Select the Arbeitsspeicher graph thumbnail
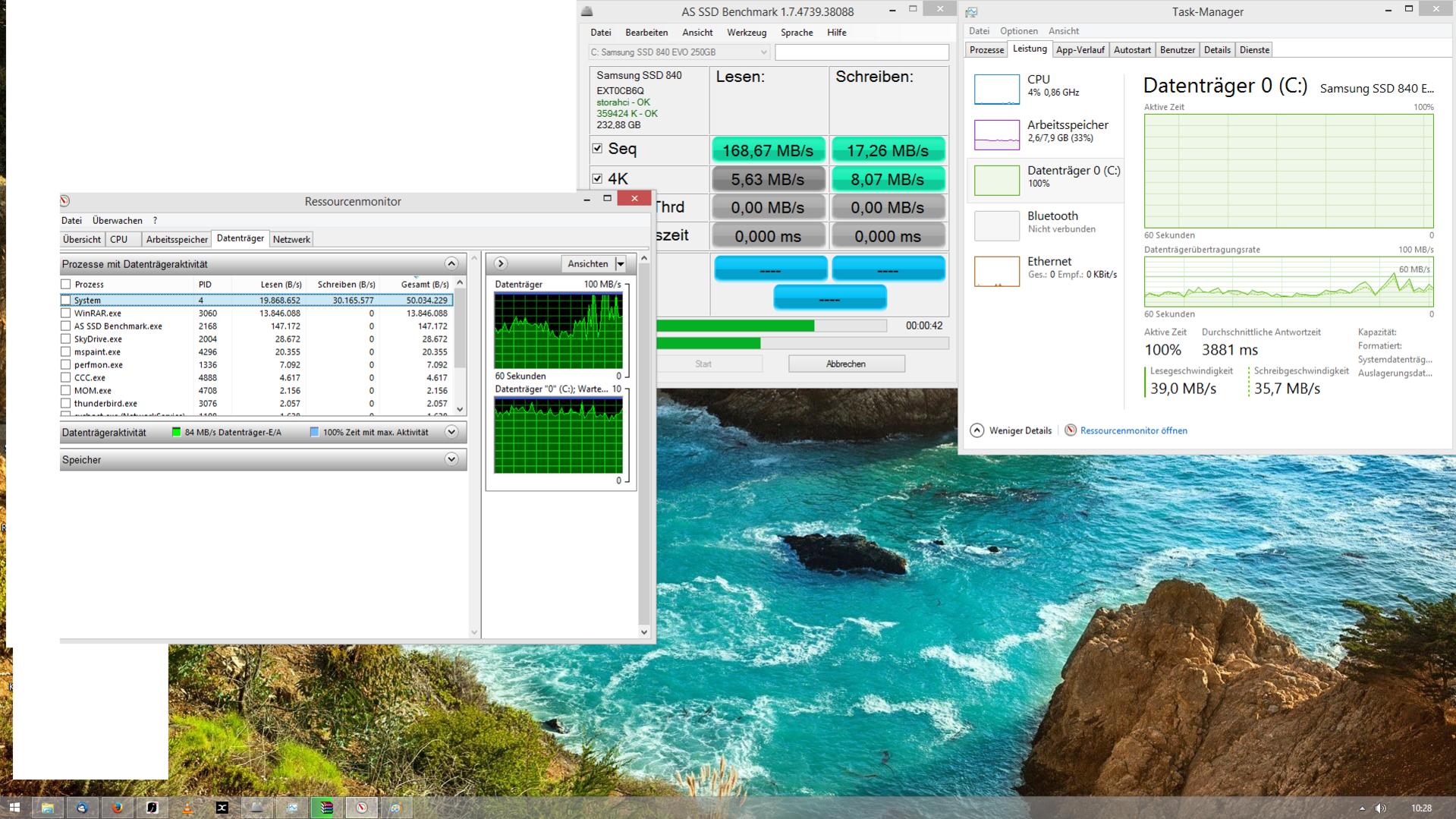 pos(996,134)
